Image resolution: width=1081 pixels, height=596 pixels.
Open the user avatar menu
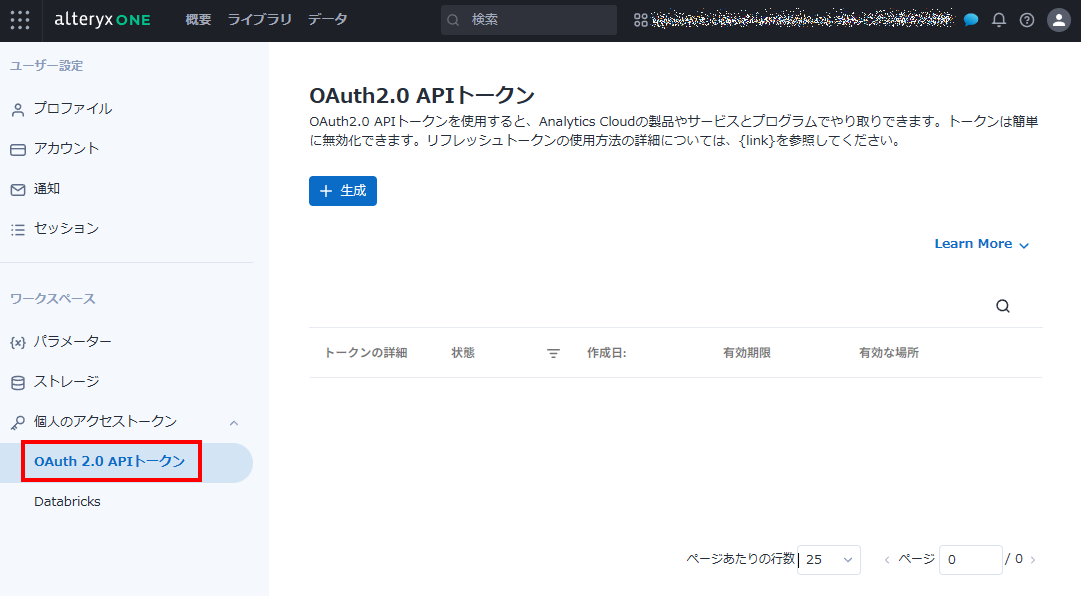point(1058,20)
